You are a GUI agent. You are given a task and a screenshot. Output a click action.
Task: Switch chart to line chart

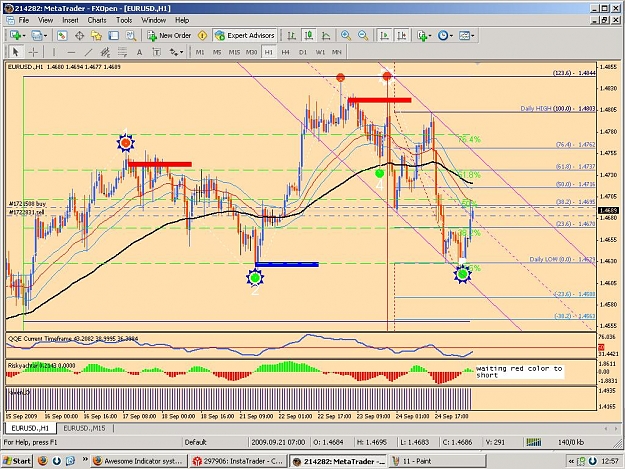pyautogui.click(x=326, y=35)
